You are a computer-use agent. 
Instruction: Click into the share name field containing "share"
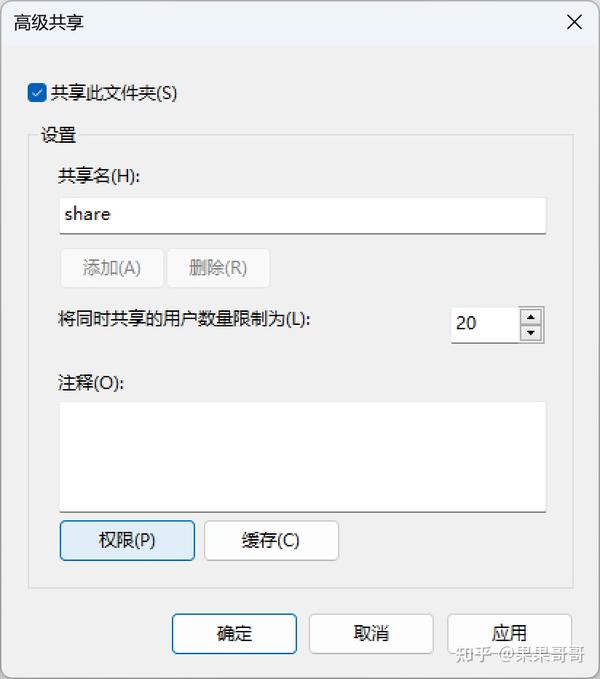pyautogui.click(x=303, y=215)
